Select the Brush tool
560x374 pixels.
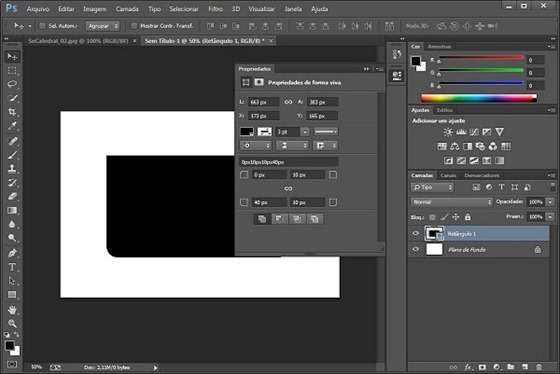[12, 154]
